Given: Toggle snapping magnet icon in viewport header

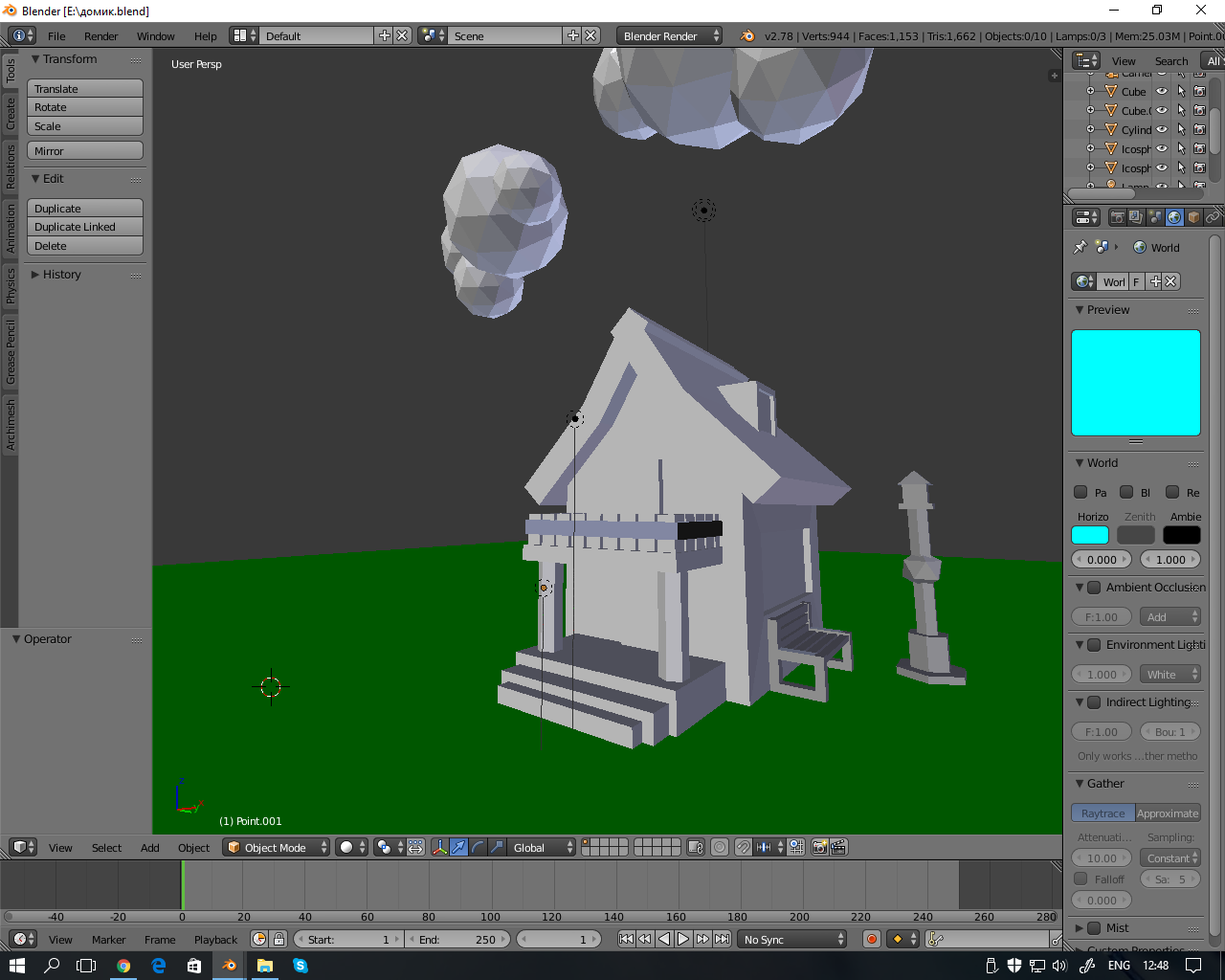Looking at the screenshot, I should 743,847.
